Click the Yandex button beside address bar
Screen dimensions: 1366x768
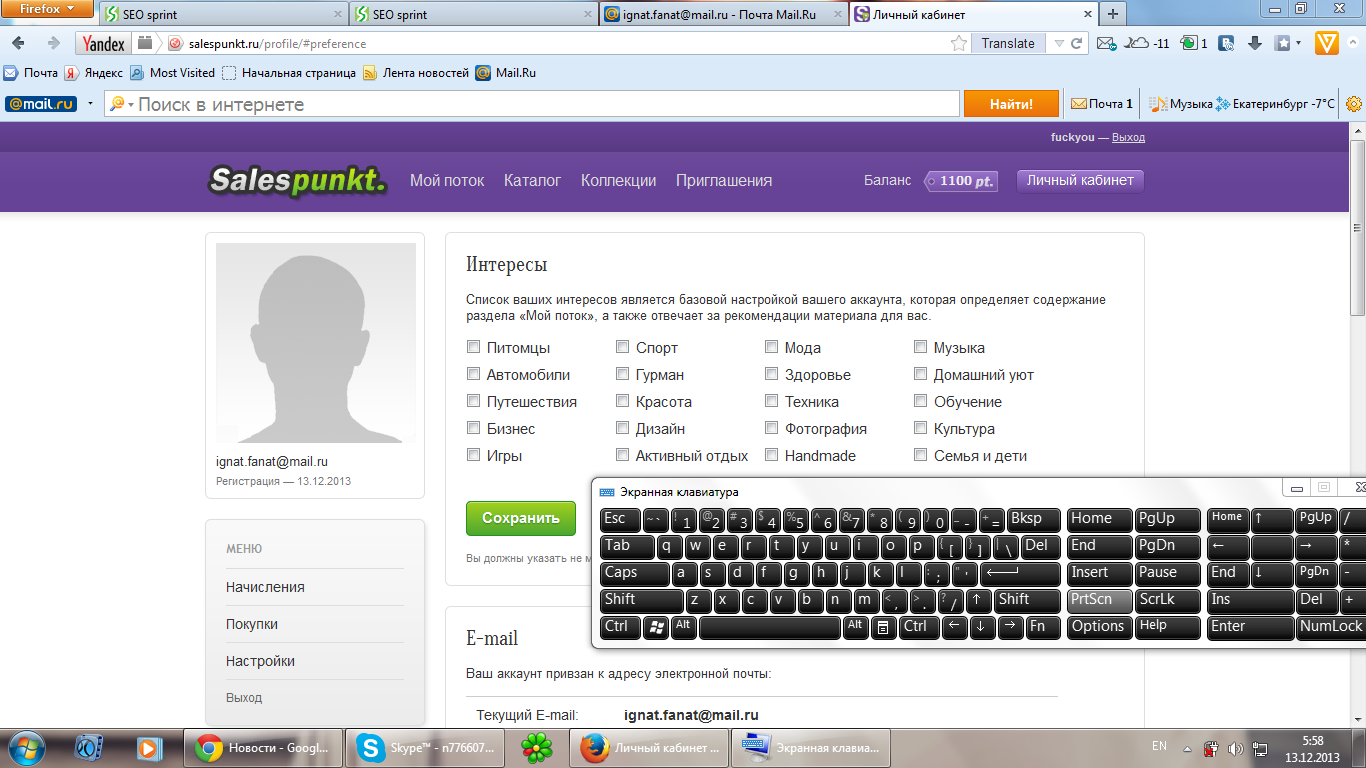click(x=104, y=43)
